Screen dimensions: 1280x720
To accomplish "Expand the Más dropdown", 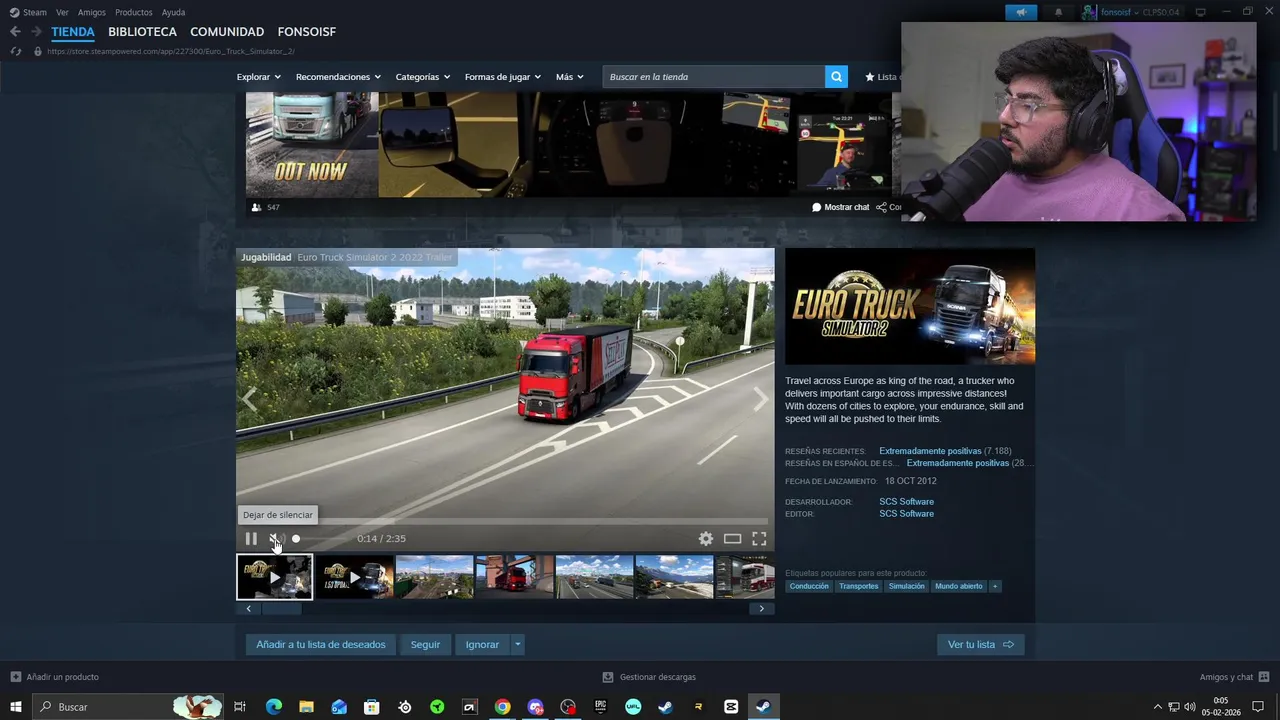I will pyautogui.click(x=570, y=77).
